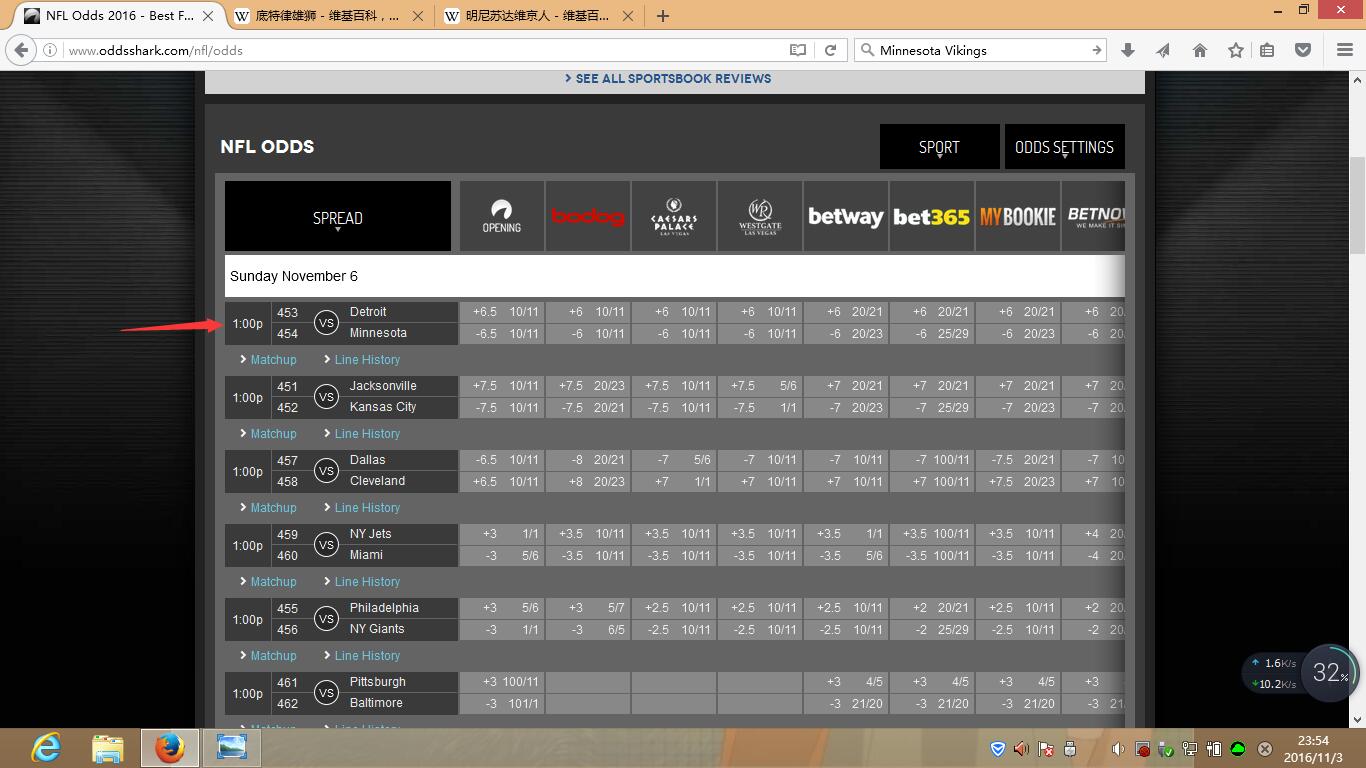This screenshot has height=768, width=1366.
Task: Select the NFL Odds 2016 browser tab
Action: 120,16
